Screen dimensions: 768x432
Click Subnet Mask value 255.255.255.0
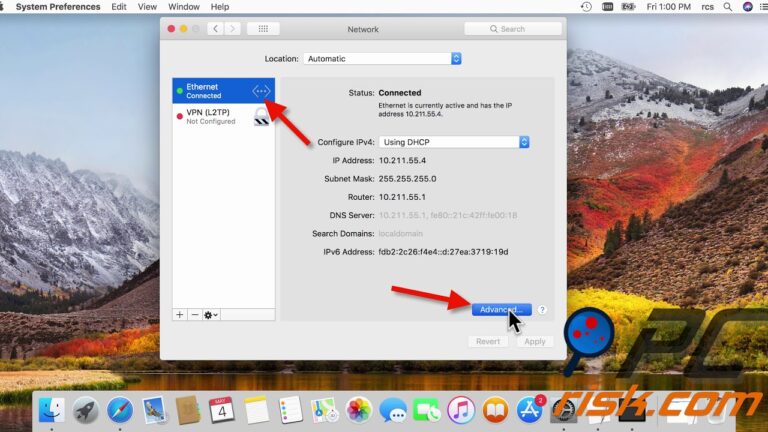(407, 179)
